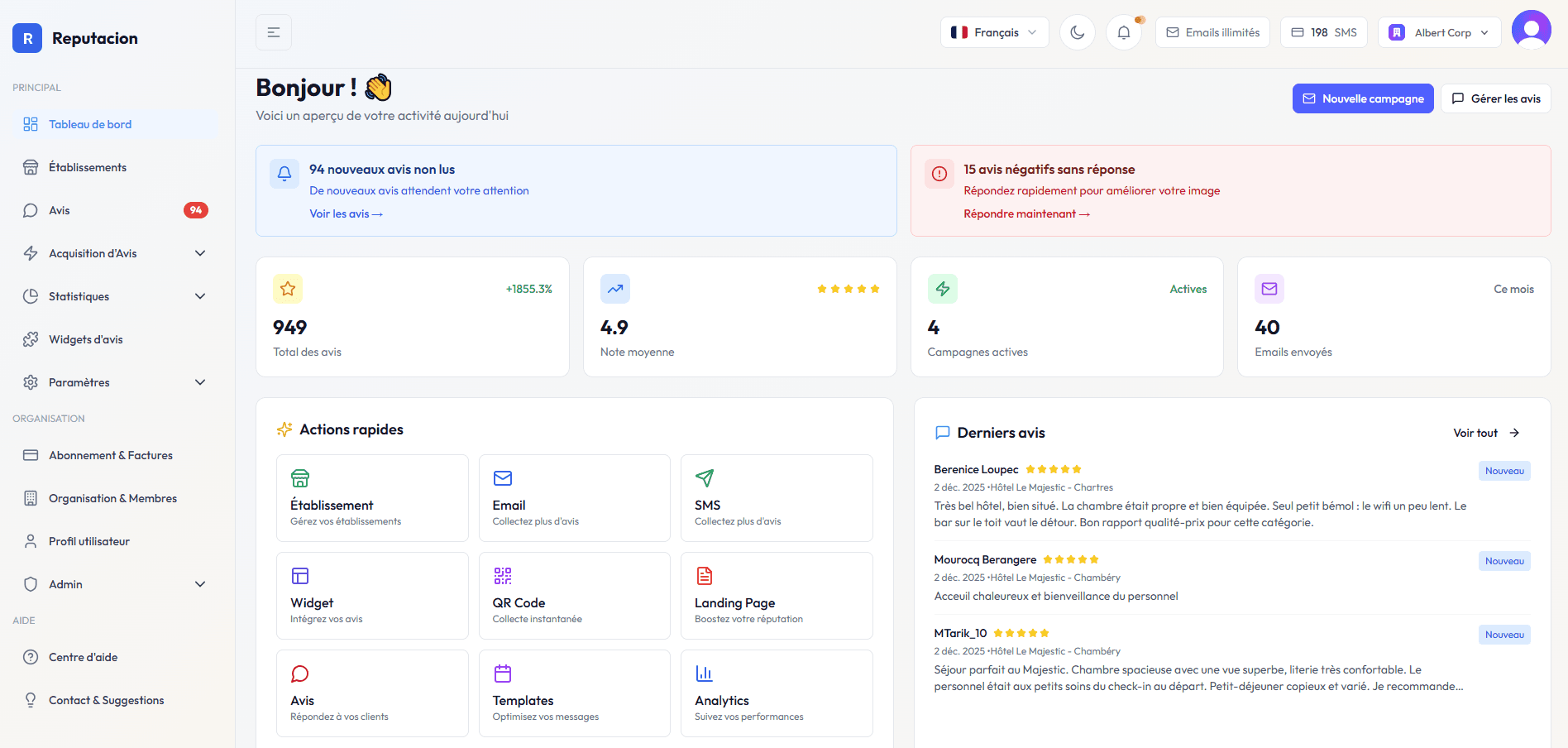The height and width of the screenshot is (748, 1568).
Task: Expand the Paramètres sidebar section
Action: [x=116, y=382]
